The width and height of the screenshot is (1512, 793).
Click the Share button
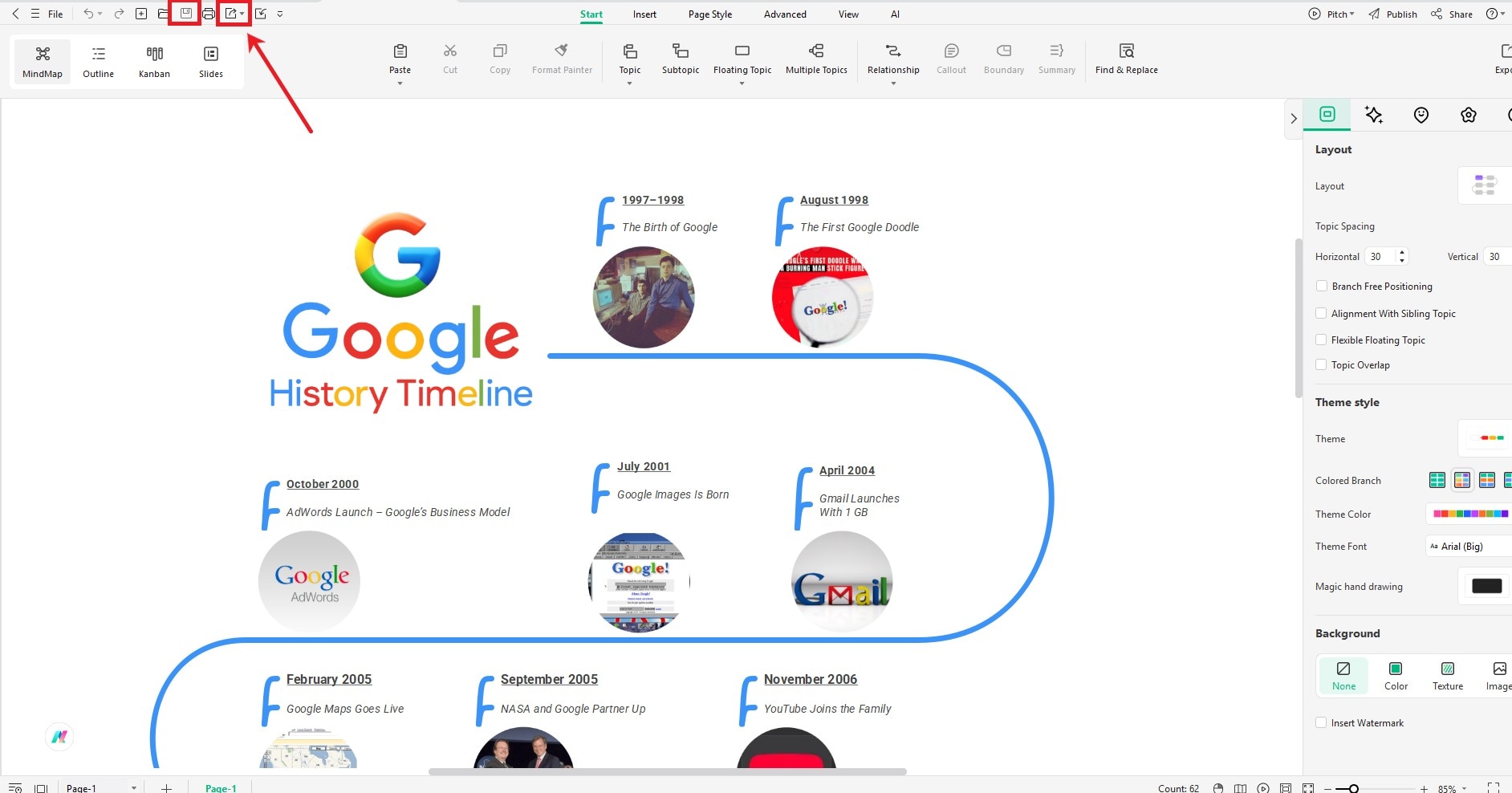tap(1452, 14)
